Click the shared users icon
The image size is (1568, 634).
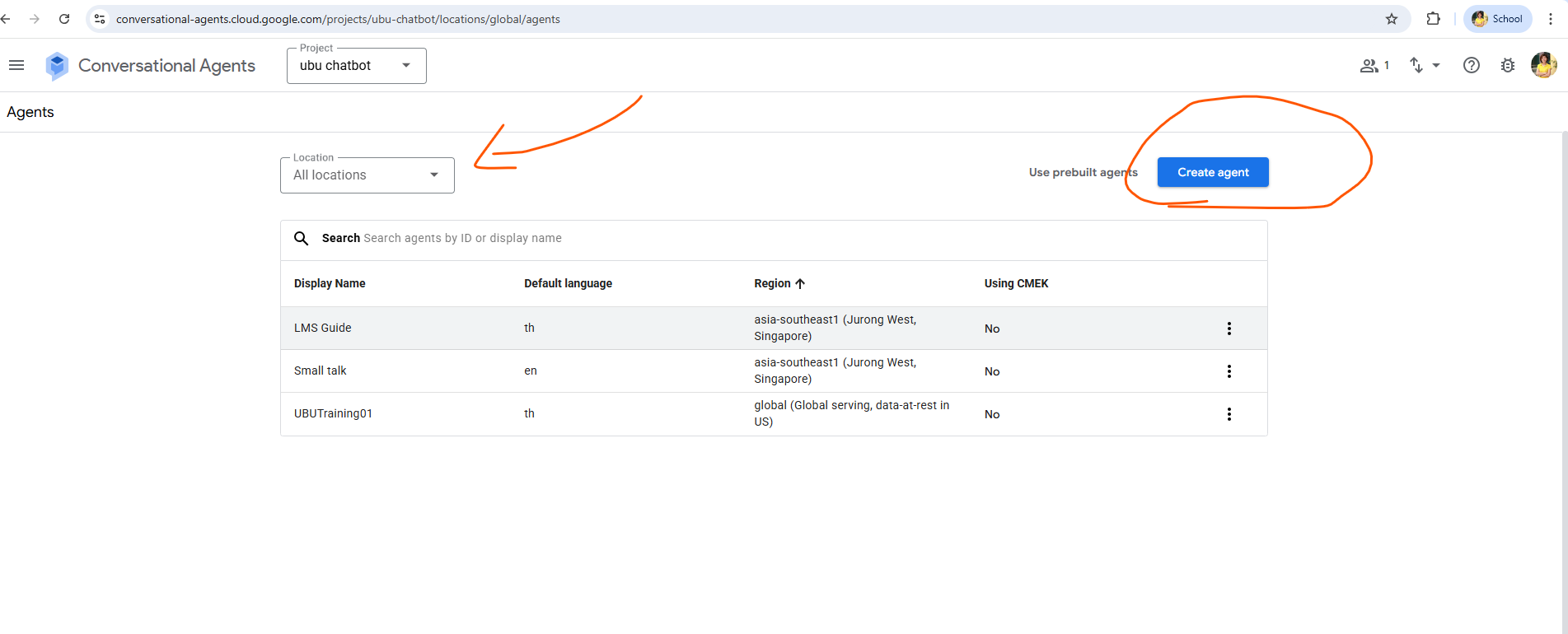(1374, 66)
